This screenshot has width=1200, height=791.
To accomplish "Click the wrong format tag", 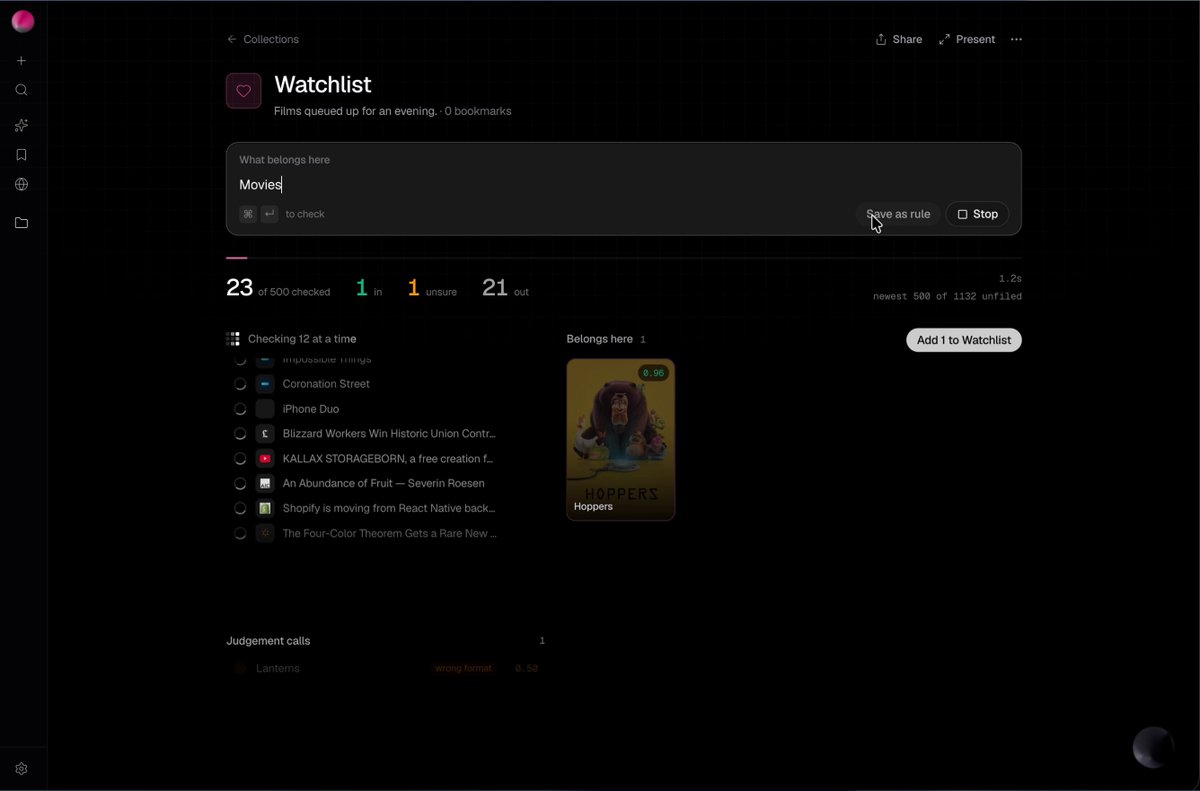I will [x=463, y=668].
